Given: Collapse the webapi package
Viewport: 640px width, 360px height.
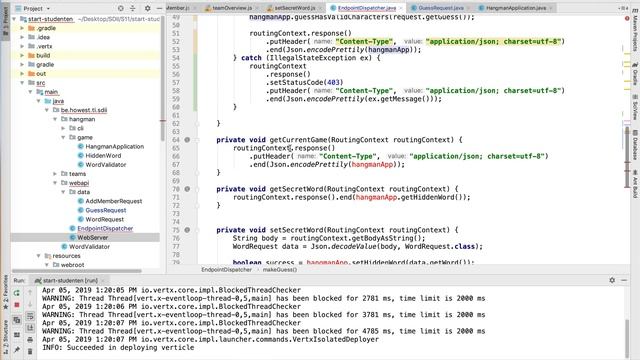Looking at the screenshot, I should click(55, 183).
